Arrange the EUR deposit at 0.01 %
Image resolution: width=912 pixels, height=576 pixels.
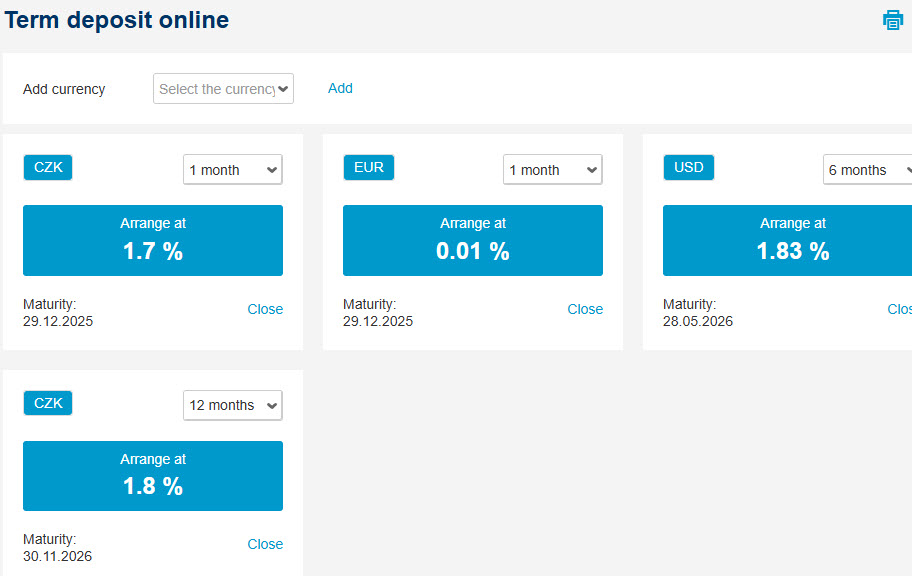pos(473,240)
